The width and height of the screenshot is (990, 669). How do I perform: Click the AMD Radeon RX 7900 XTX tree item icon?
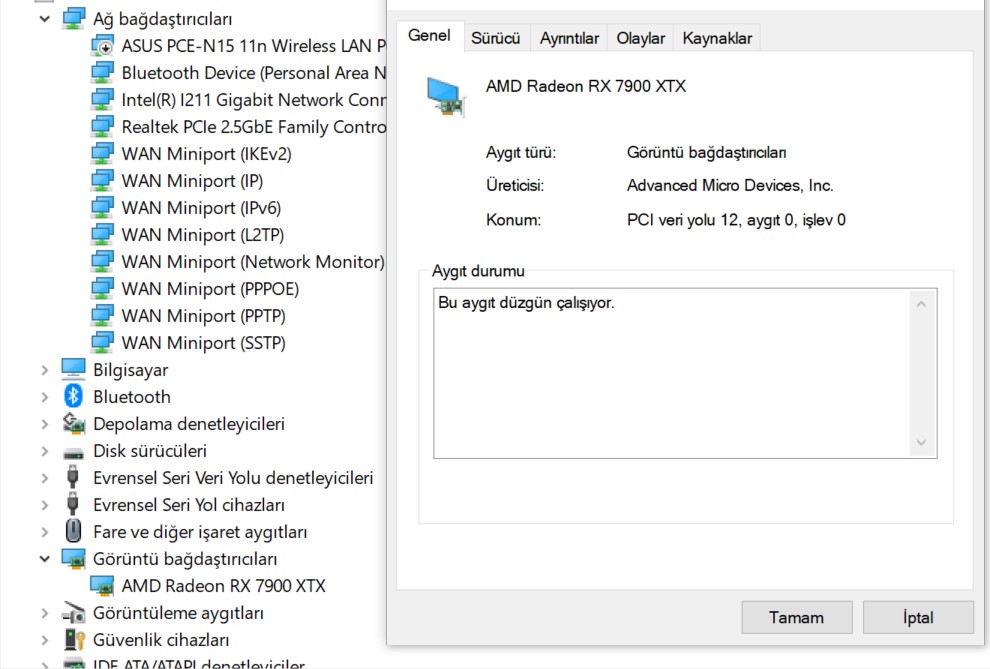pyautogui.click(x=102, y=586)
